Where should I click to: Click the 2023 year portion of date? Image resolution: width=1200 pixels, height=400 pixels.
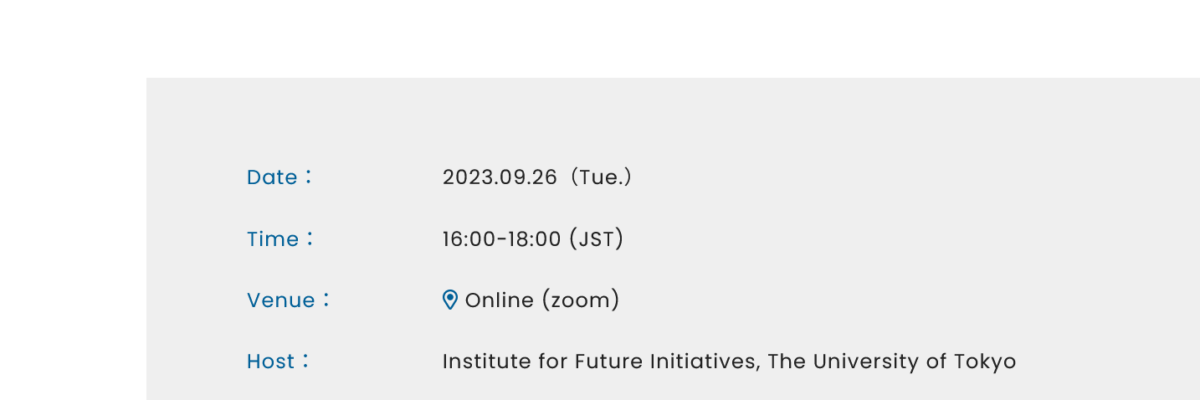[466, 177]
